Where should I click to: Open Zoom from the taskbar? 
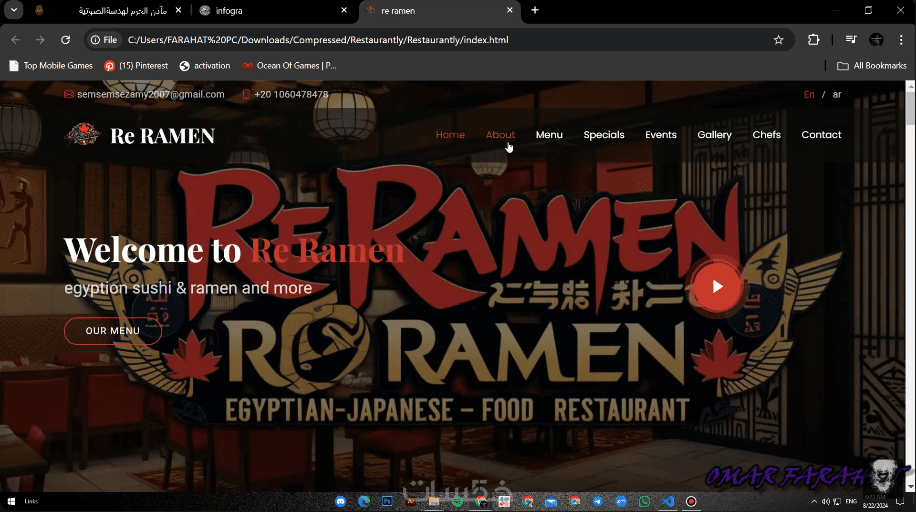pos(620,501)
